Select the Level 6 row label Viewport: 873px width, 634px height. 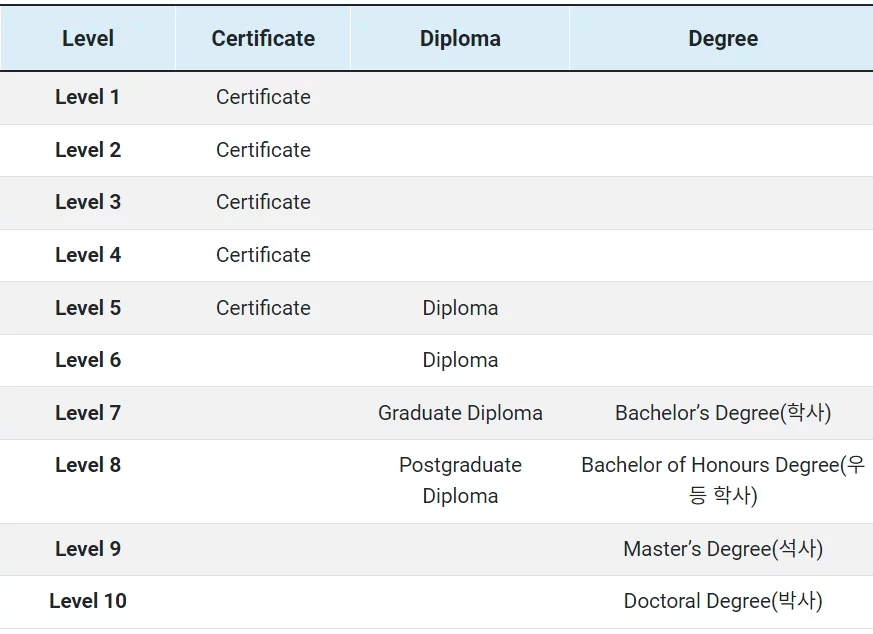point(88,360)
